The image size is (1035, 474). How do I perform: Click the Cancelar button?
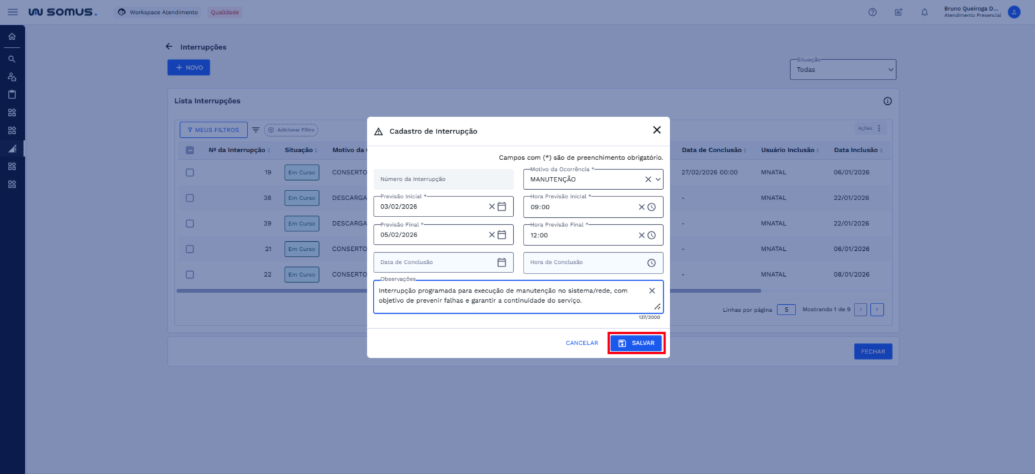(581, 343)
